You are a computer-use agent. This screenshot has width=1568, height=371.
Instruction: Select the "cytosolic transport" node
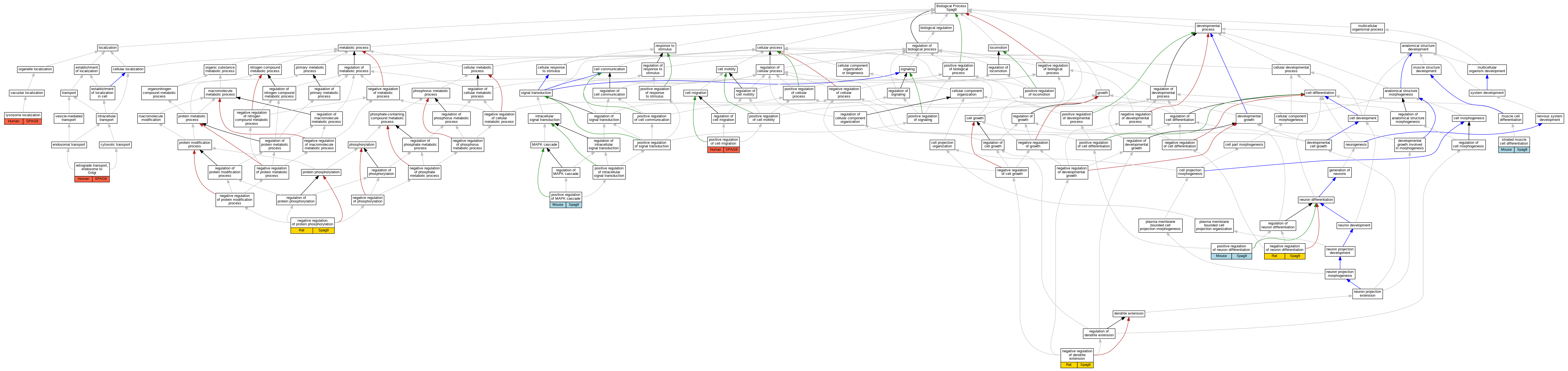tap(115, 145)
